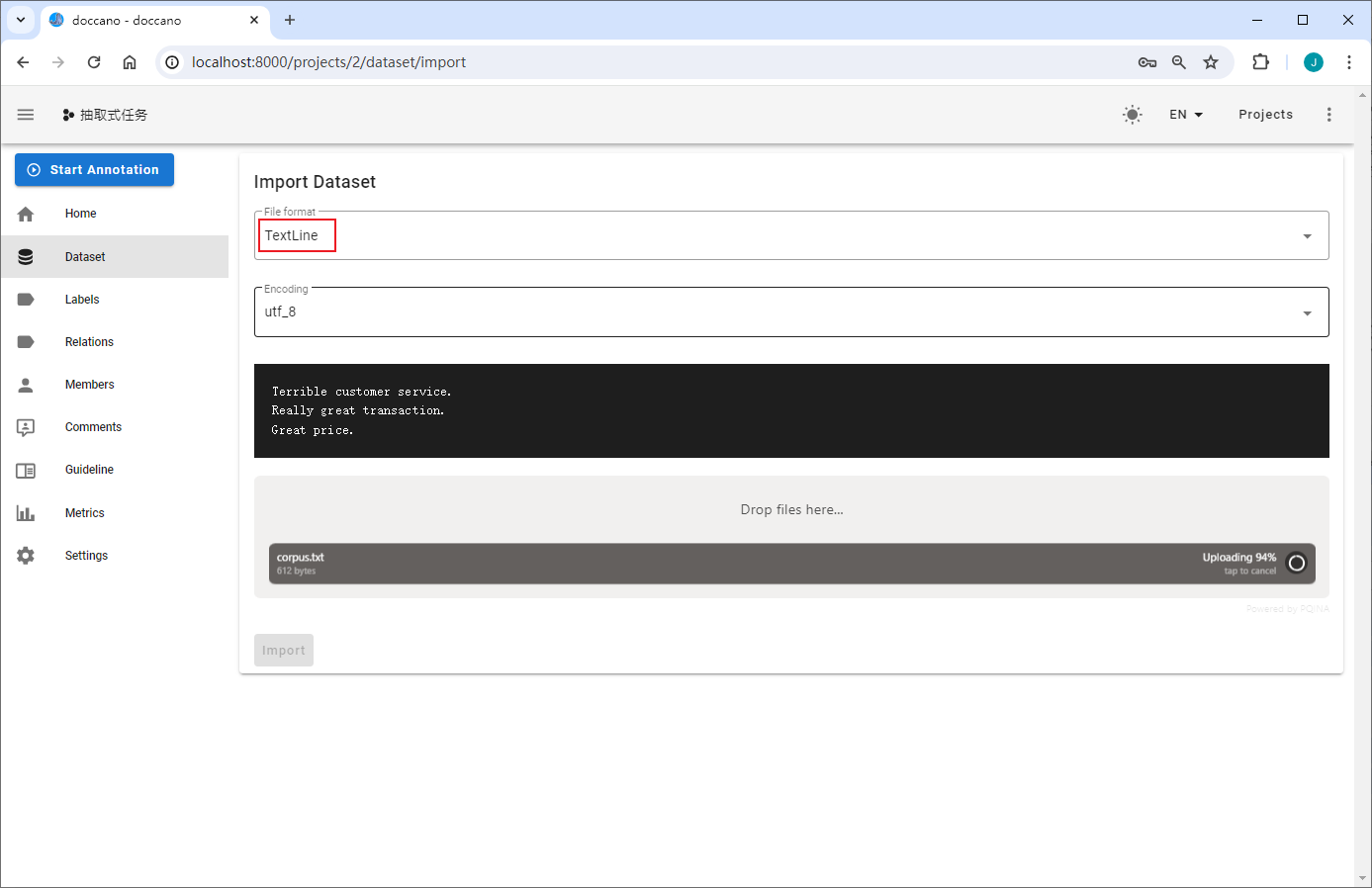The image size is (1372, 888).
Task: Open the Comments speech bubble icon
Action: (x=25, y=426)
